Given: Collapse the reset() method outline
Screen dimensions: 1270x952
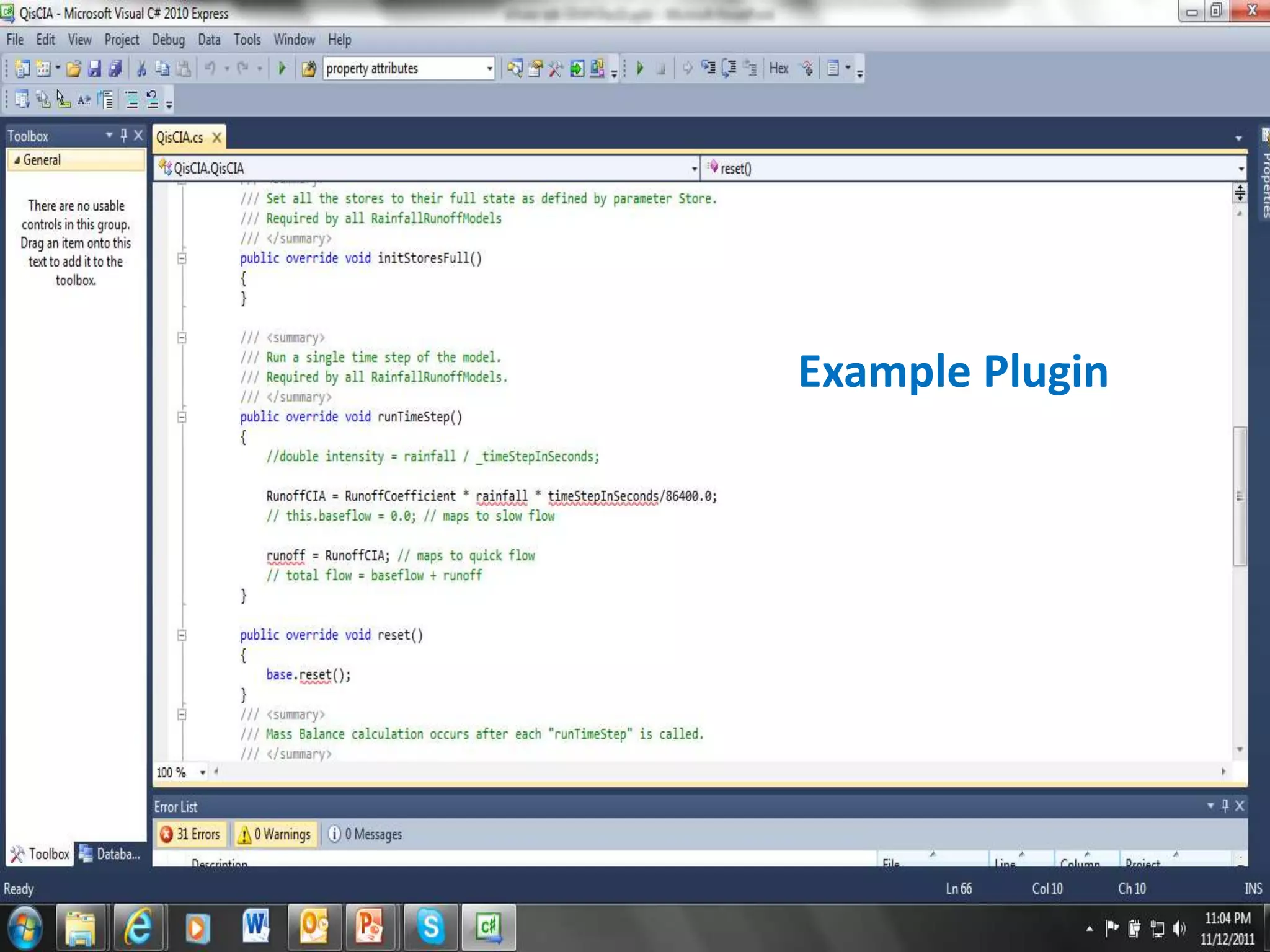Looking at the screenshot, I should point(182,635).
